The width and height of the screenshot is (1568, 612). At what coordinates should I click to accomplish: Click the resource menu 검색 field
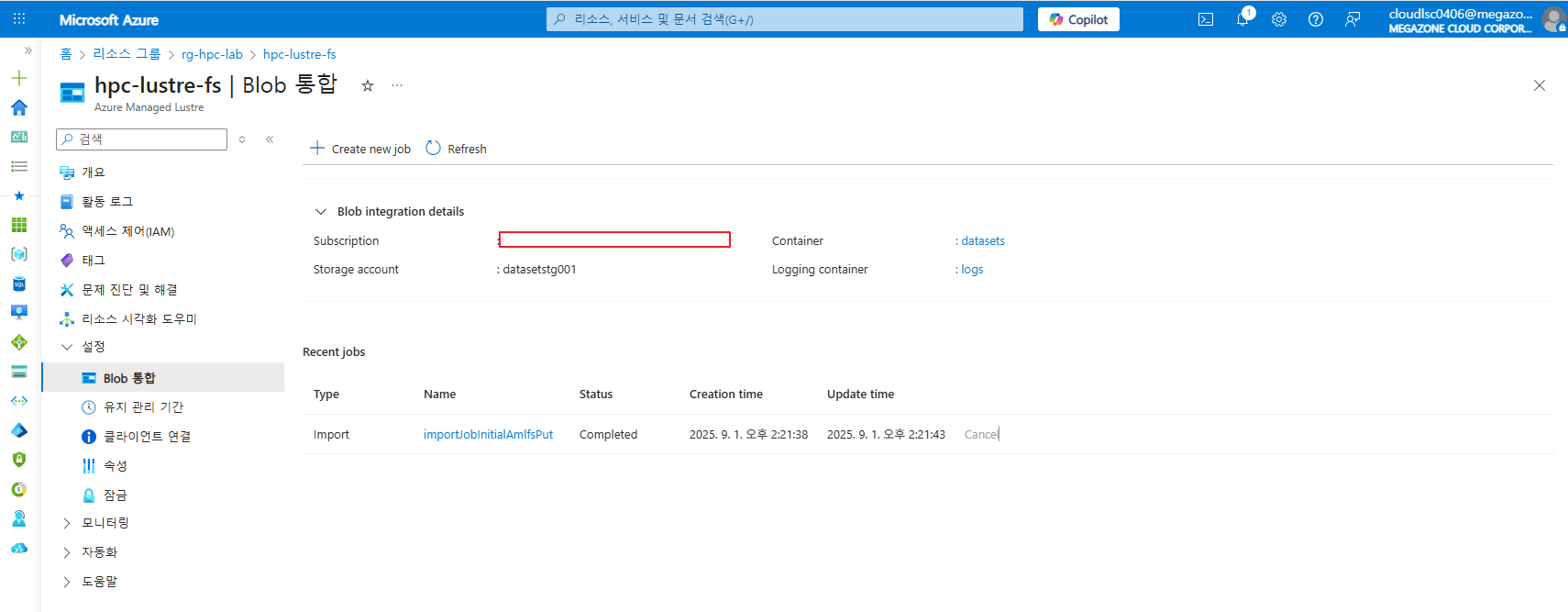click(141, 139)
